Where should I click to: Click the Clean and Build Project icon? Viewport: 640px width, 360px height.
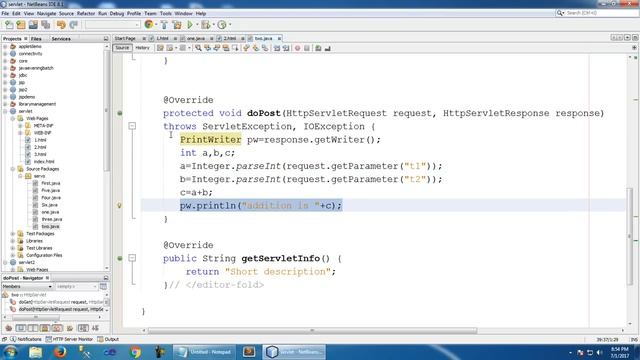(177, 25)
